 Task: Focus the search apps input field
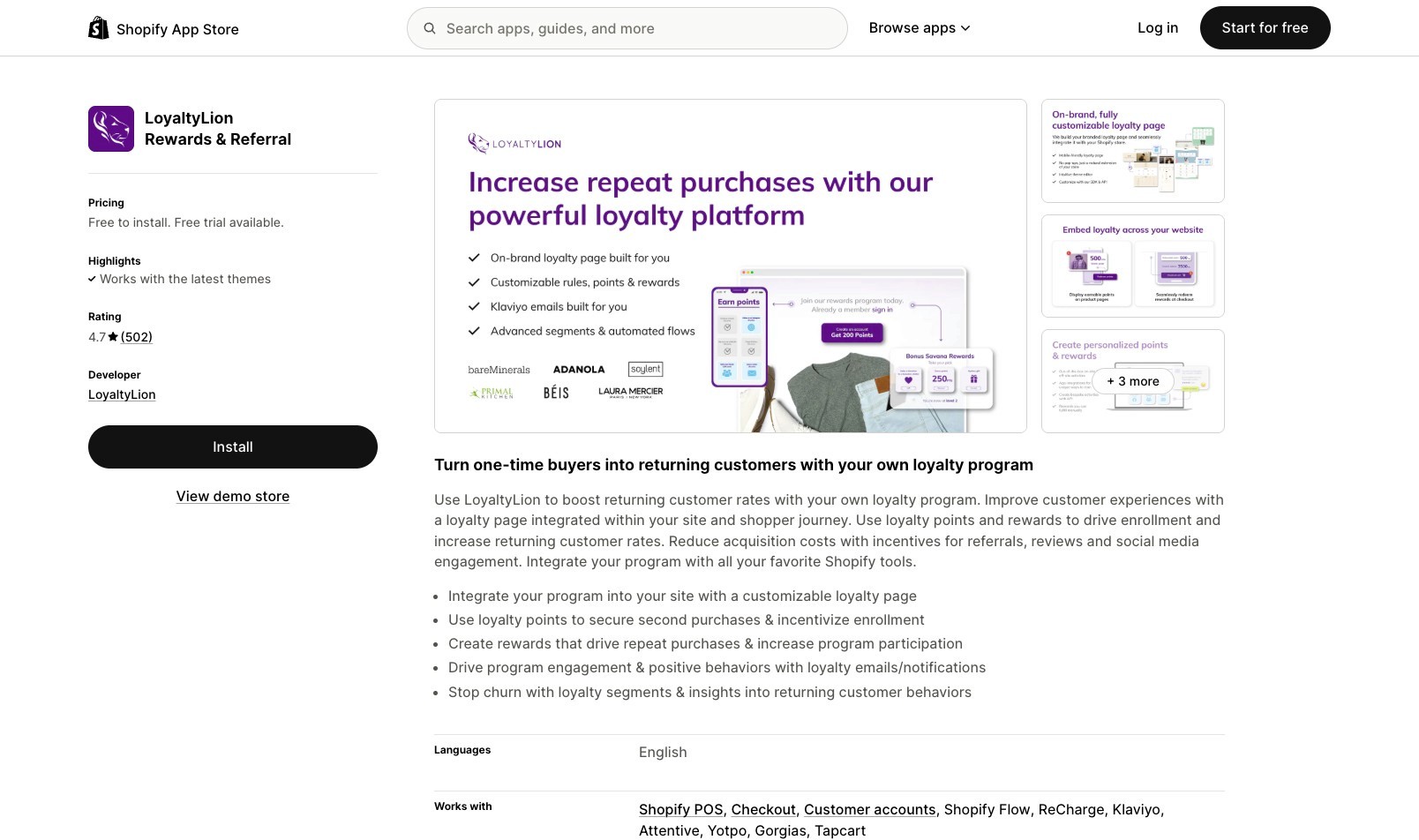click(627, 28)
